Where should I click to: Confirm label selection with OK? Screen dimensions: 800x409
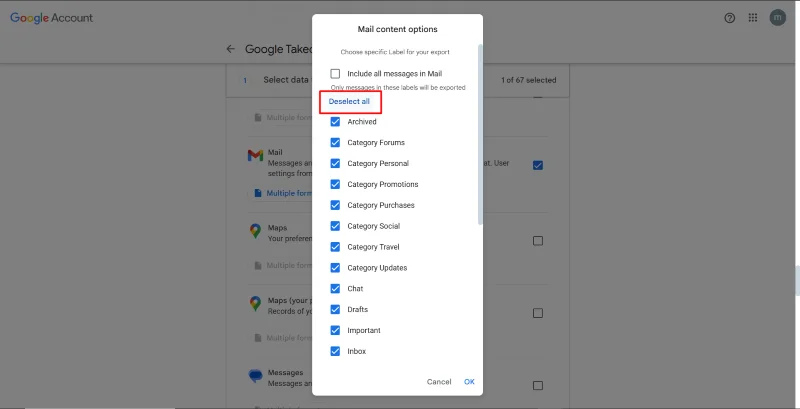(x=469, y=381)
